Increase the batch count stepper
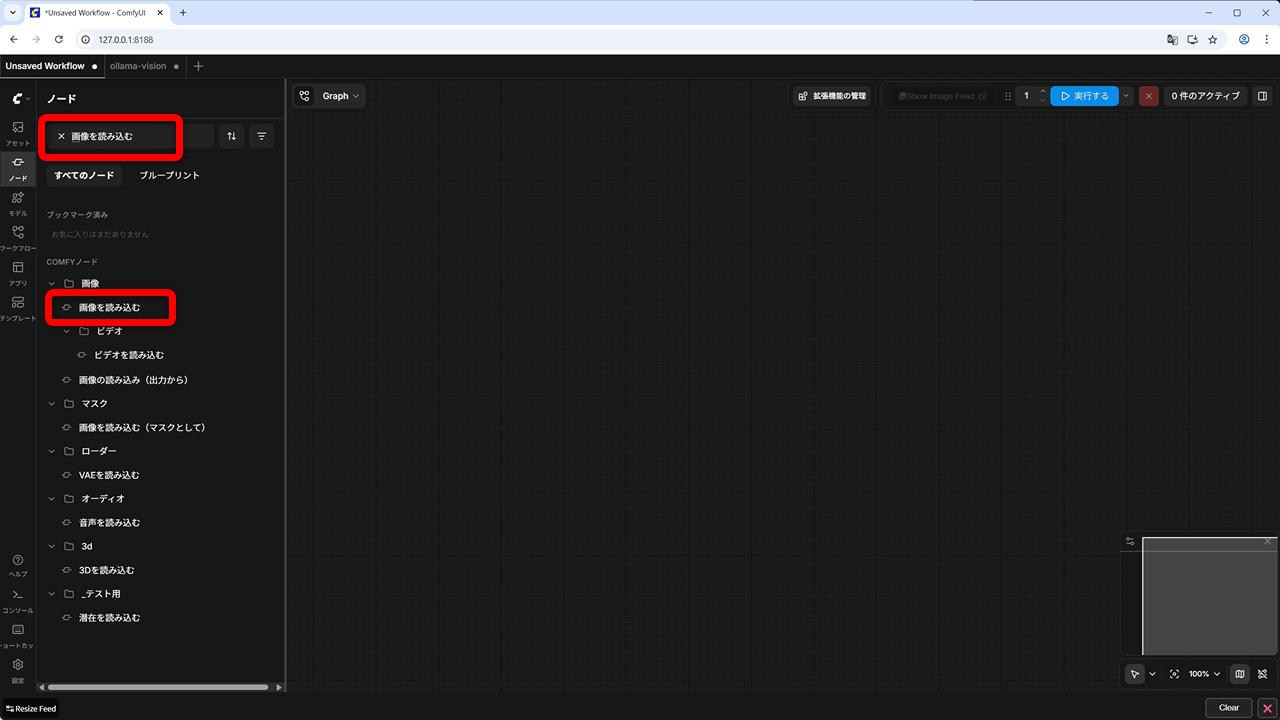Screen dimensions: 1280x720 click(1043, 92)
